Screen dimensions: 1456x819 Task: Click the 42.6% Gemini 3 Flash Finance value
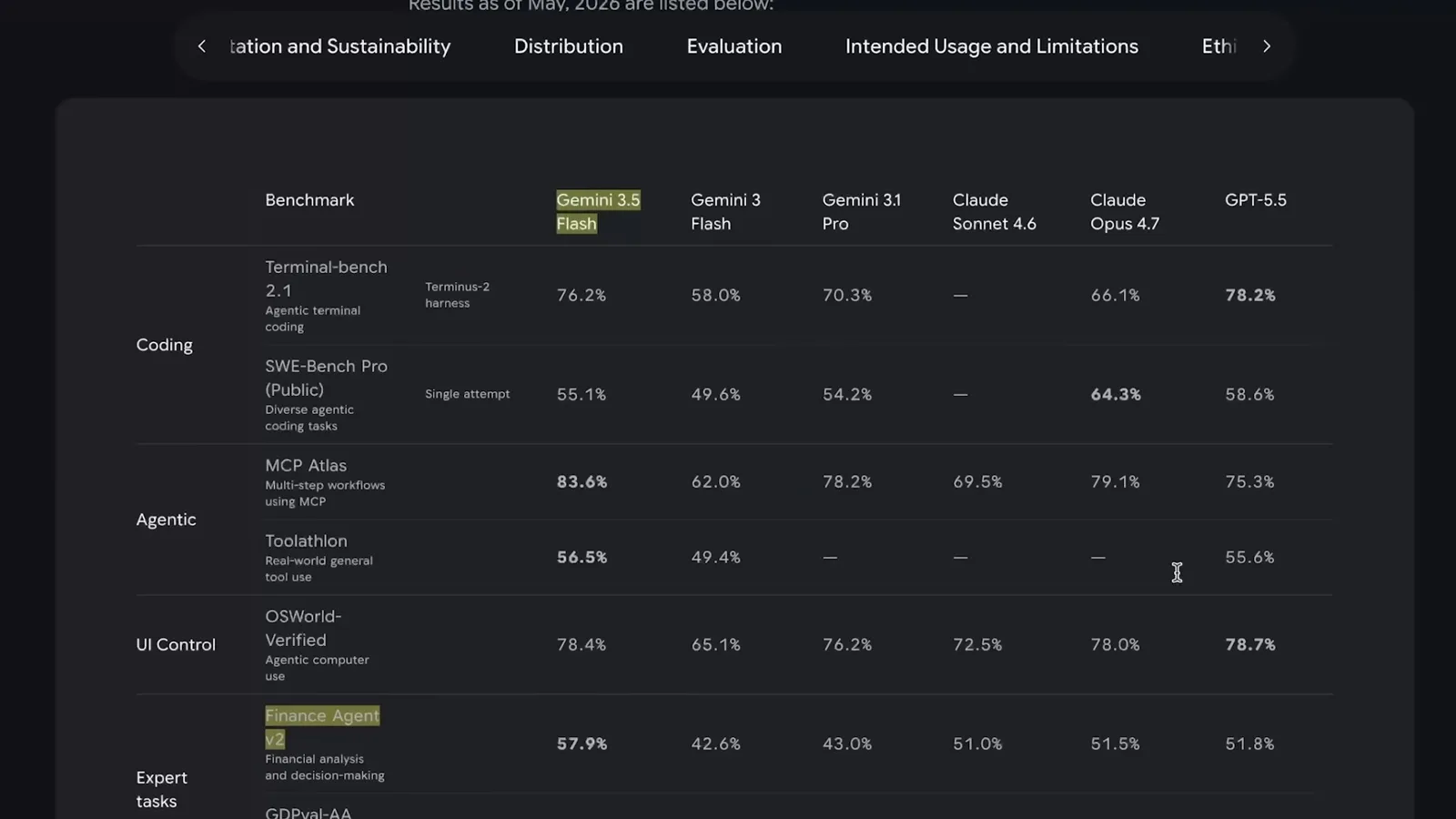tap(715, 743)
